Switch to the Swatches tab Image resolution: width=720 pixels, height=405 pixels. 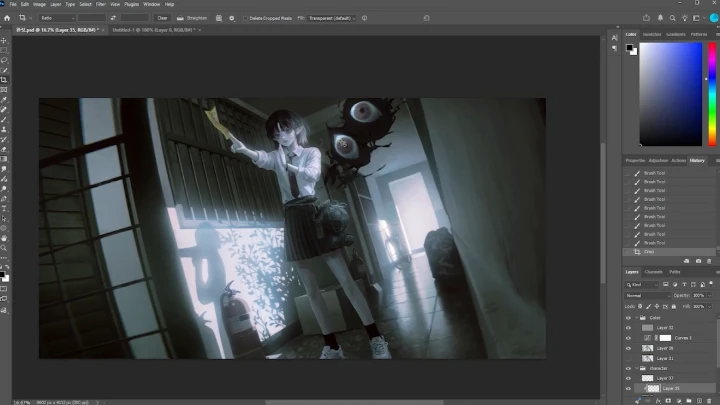[x=652, y=34]
